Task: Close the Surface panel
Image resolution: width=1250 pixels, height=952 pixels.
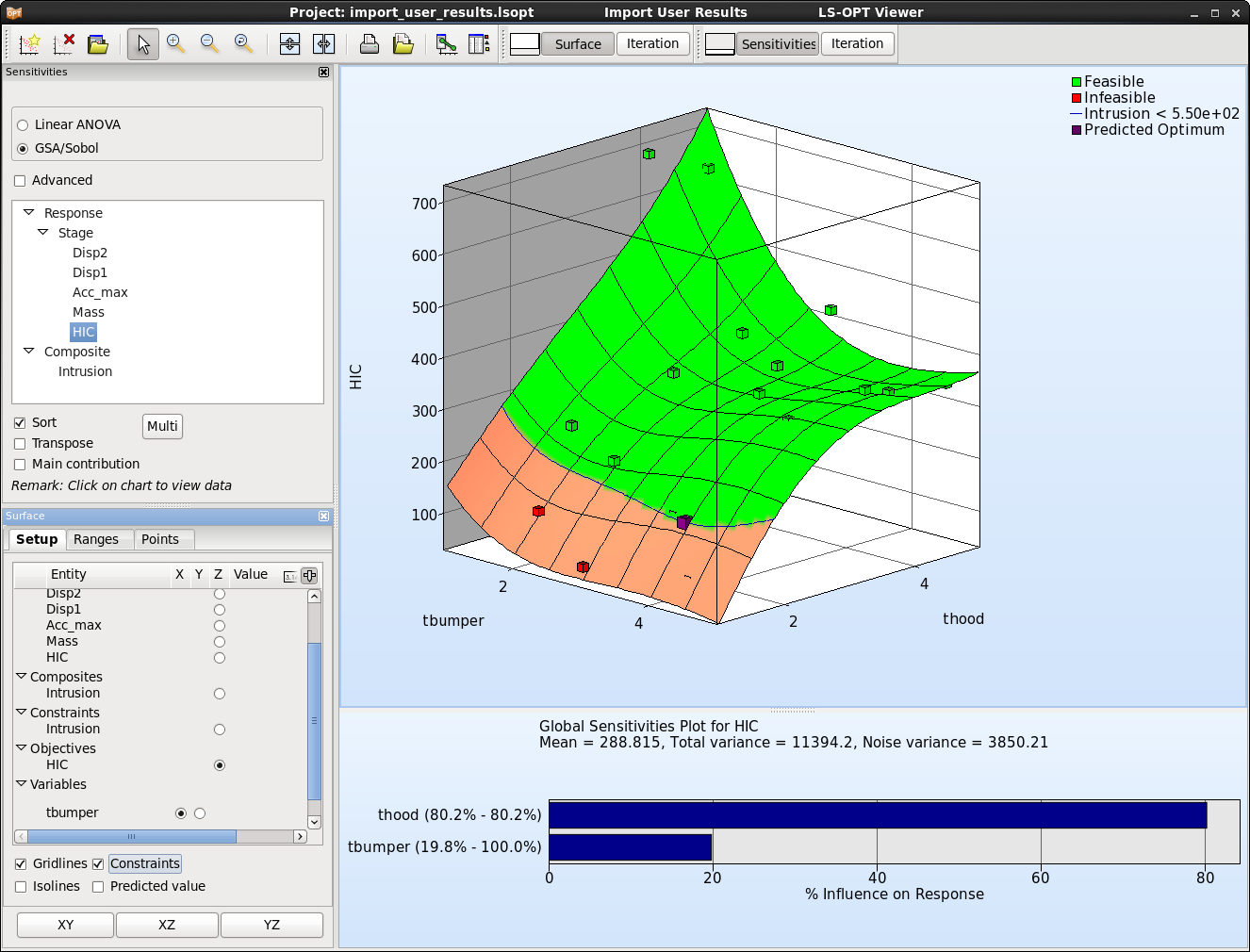Action: tap(323, 516)
